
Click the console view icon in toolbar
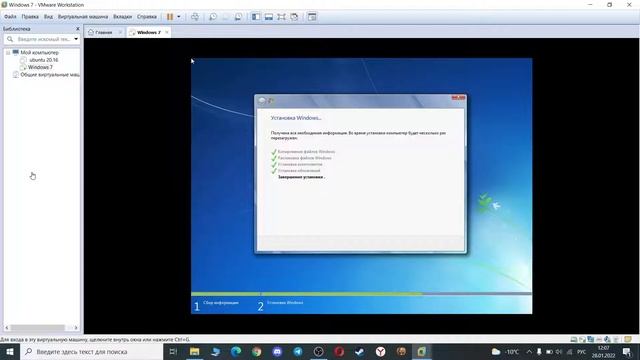coord(312,17)
